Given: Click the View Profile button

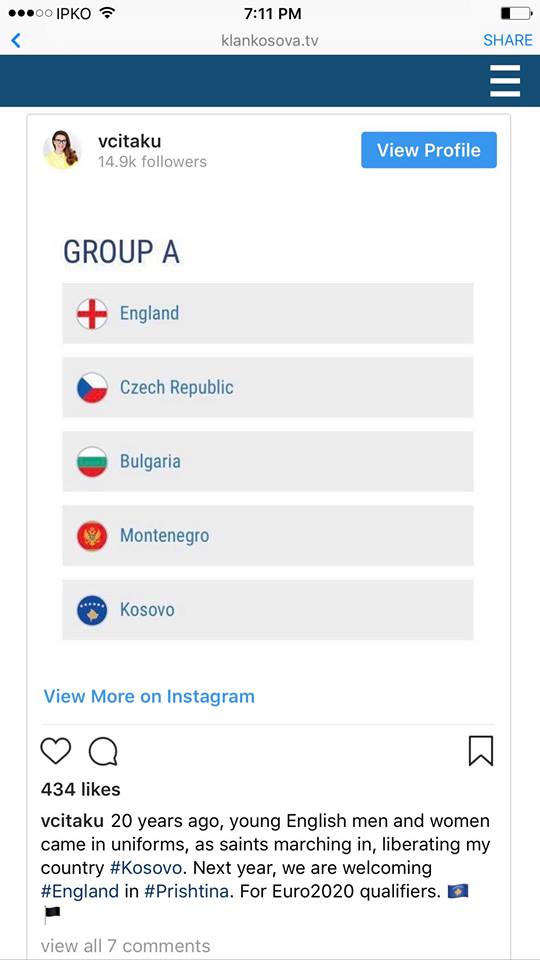Looking at the screenshot, I should 429,150.
